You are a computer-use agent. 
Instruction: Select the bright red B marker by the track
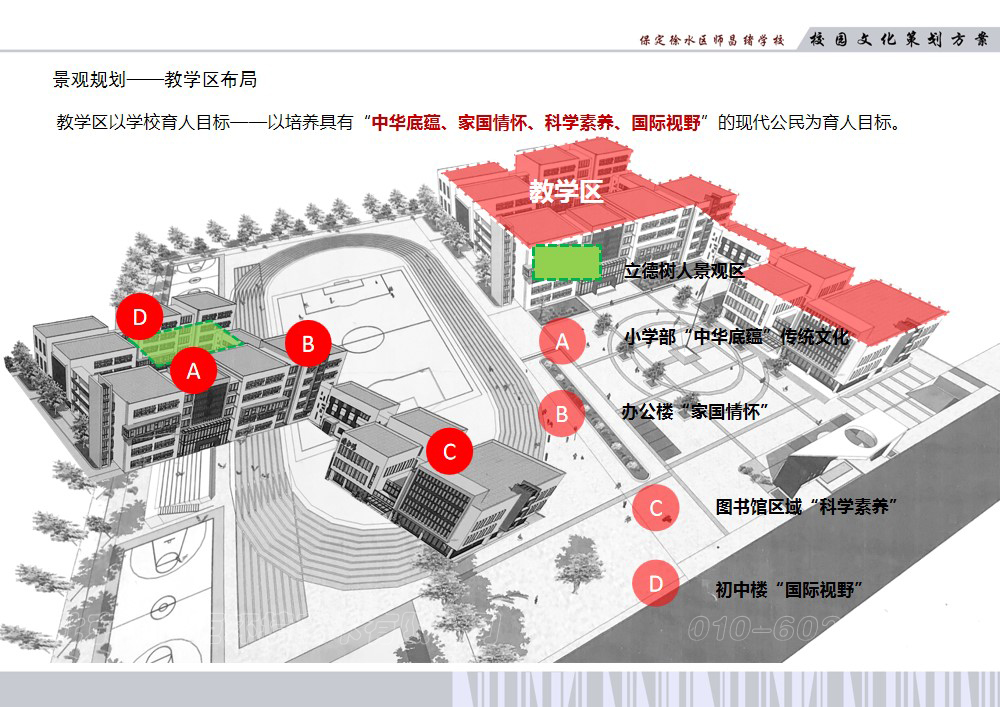308,344
